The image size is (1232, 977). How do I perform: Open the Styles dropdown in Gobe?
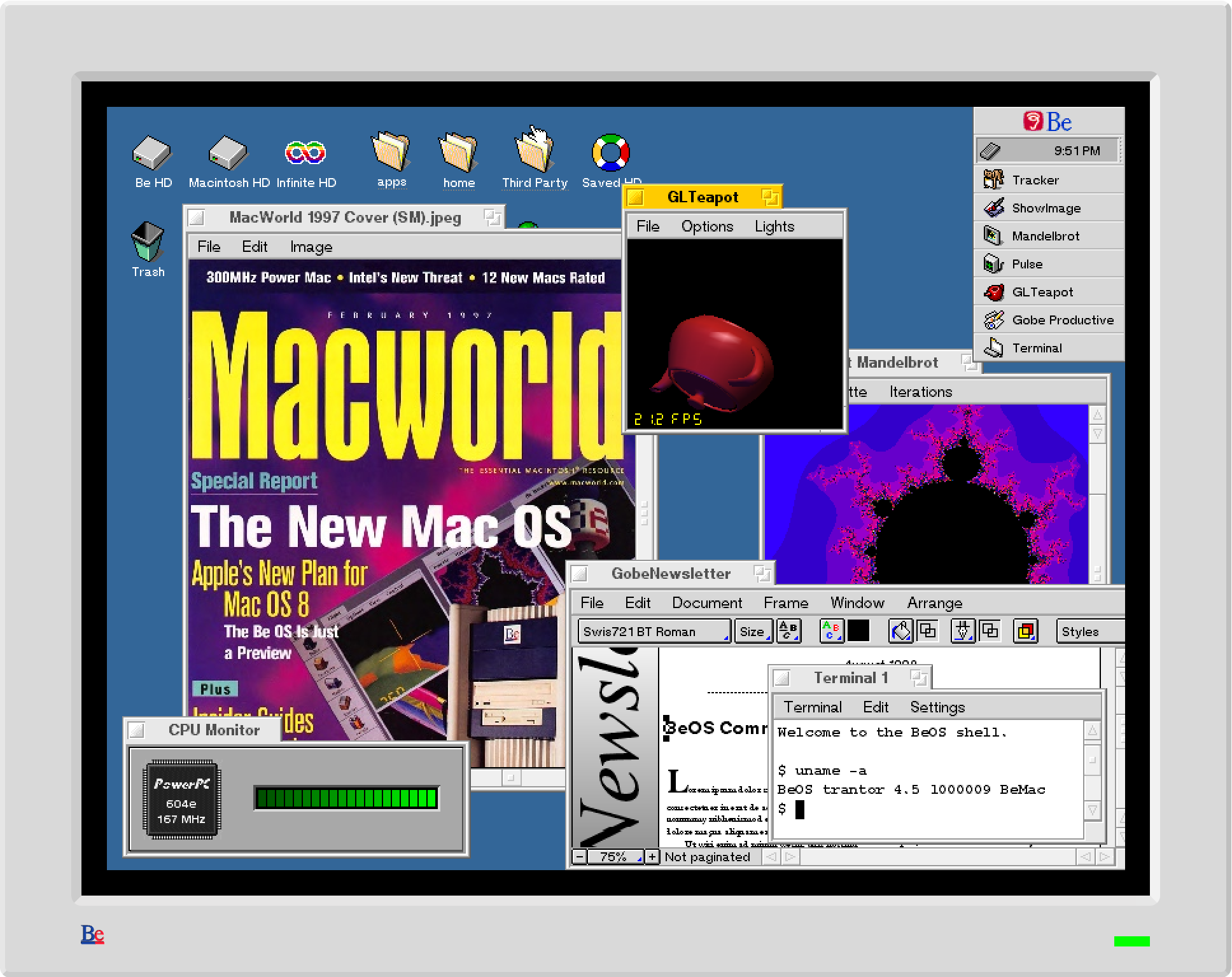click(1090, 632)
